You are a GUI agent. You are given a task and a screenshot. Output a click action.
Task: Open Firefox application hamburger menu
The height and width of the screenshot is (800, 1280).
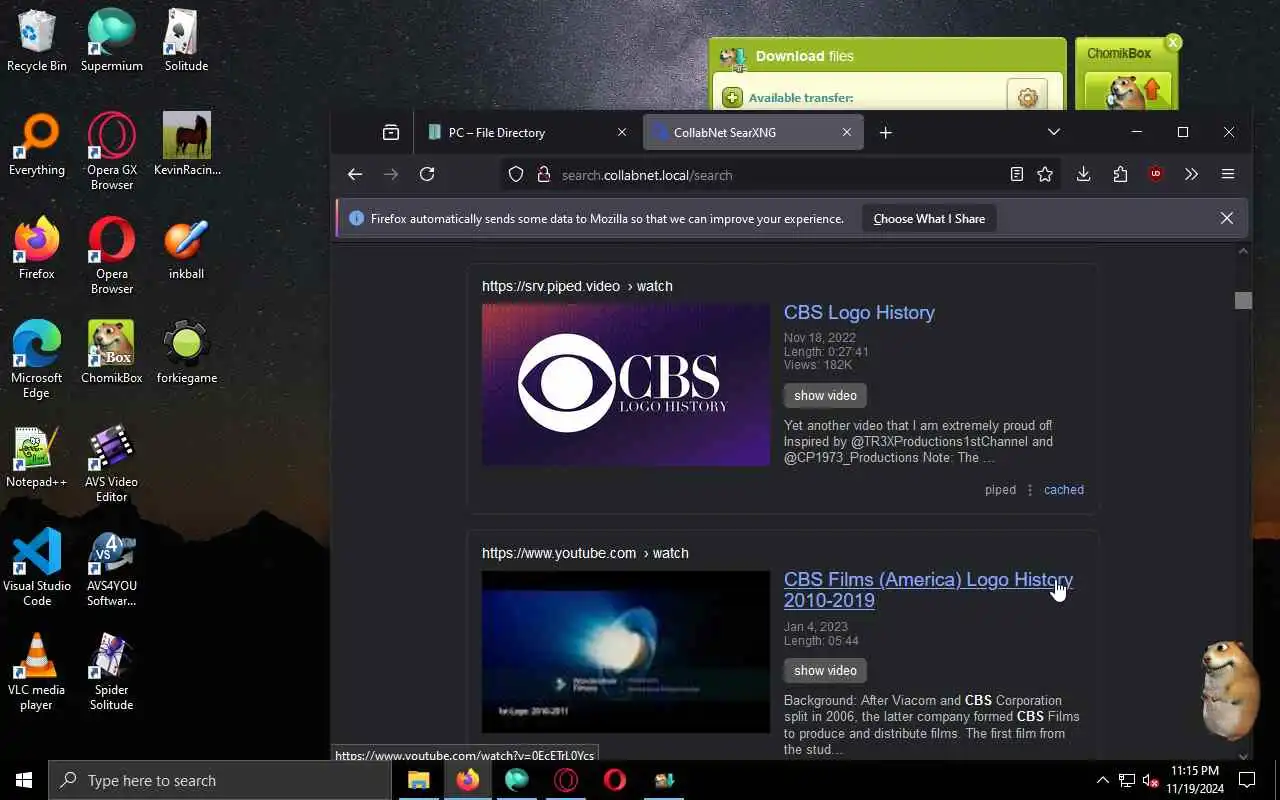1228,174
